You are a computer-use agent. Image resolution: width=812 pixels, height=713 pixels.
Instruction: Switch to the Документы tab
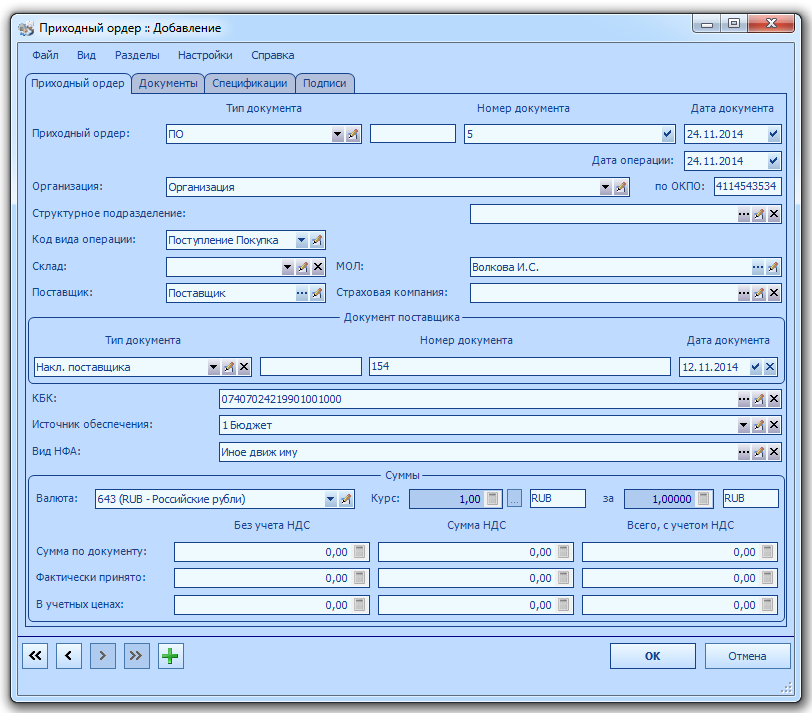point(168,83)
